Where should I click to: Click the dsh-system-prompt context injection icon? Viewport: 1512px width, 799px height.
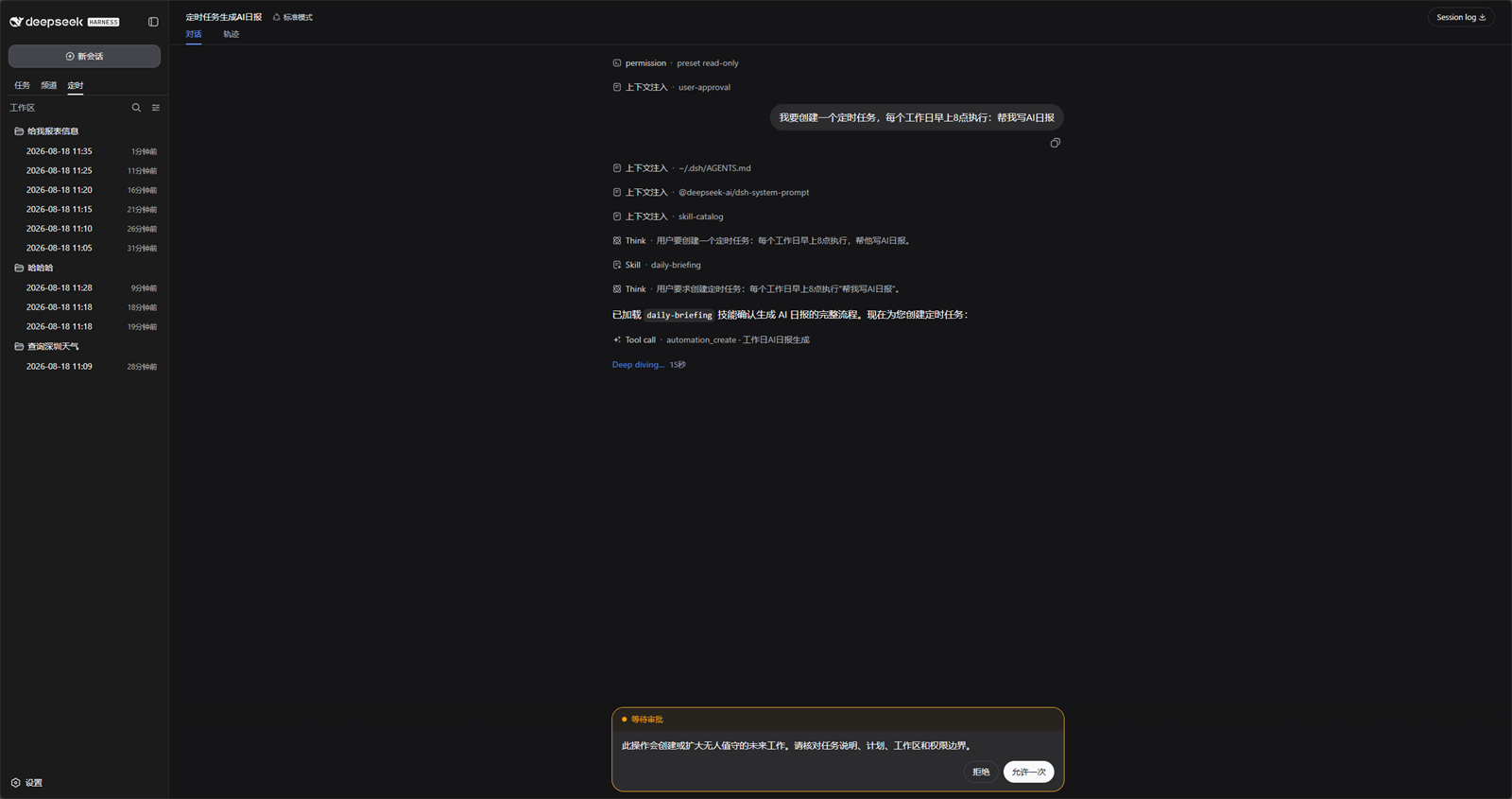[x=617, y=192]
